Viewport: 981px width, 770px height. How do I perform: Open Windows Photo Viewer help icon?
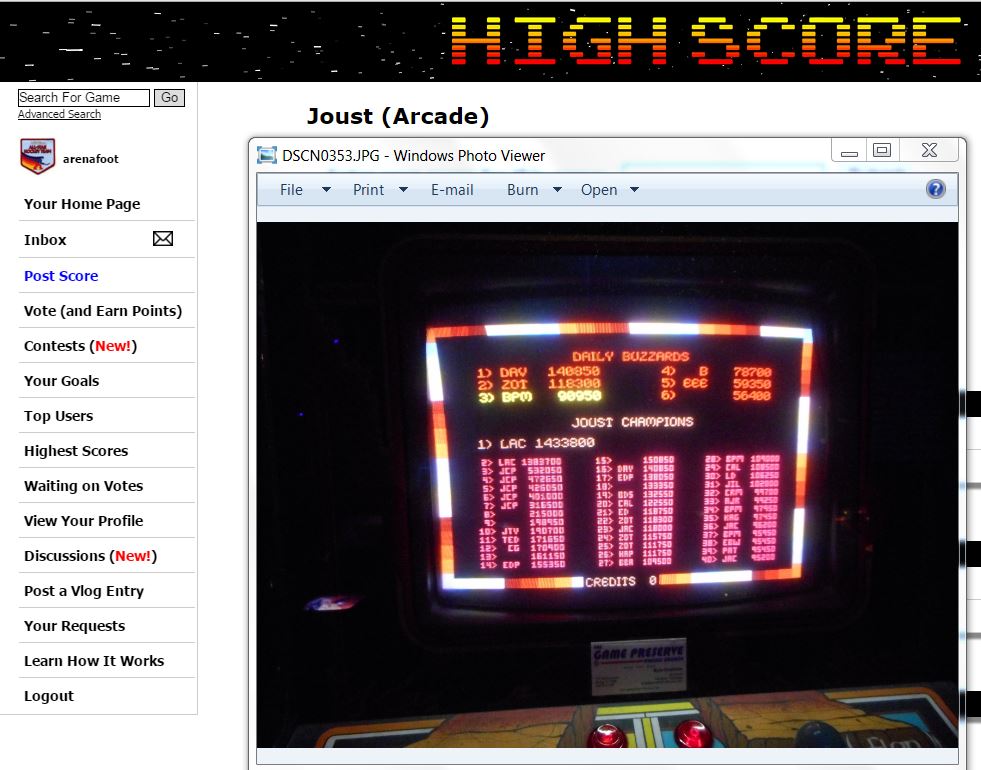(x=935, y=189)
